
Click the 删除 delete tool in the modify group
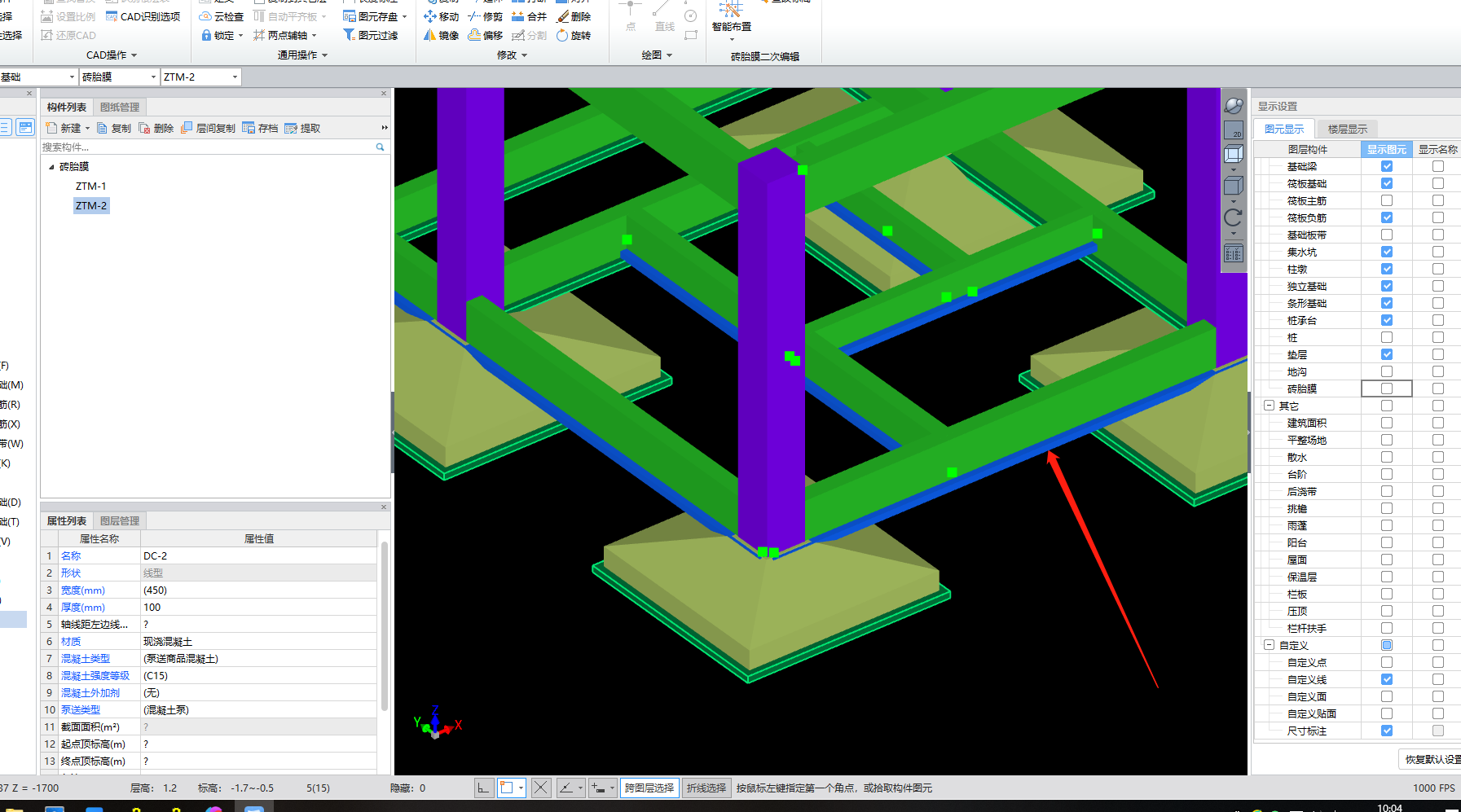pos(574,16)
